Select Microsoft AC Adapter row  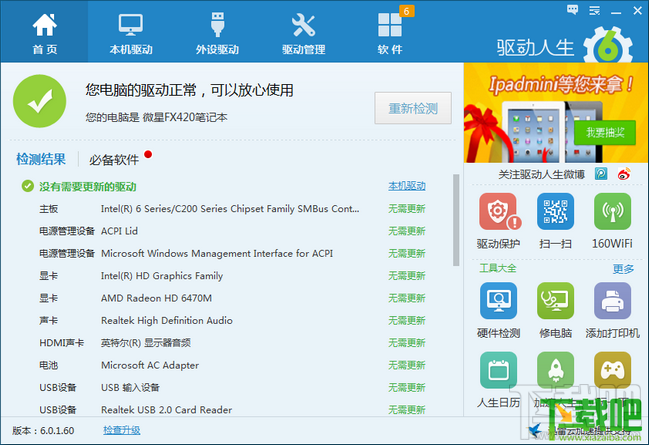232,365
